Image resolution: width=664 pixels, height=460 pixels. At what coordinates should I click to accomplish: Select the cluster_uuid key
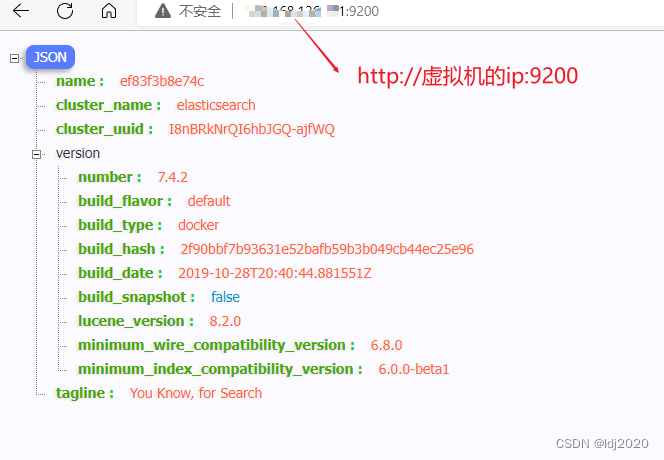(x=104, y=129)
